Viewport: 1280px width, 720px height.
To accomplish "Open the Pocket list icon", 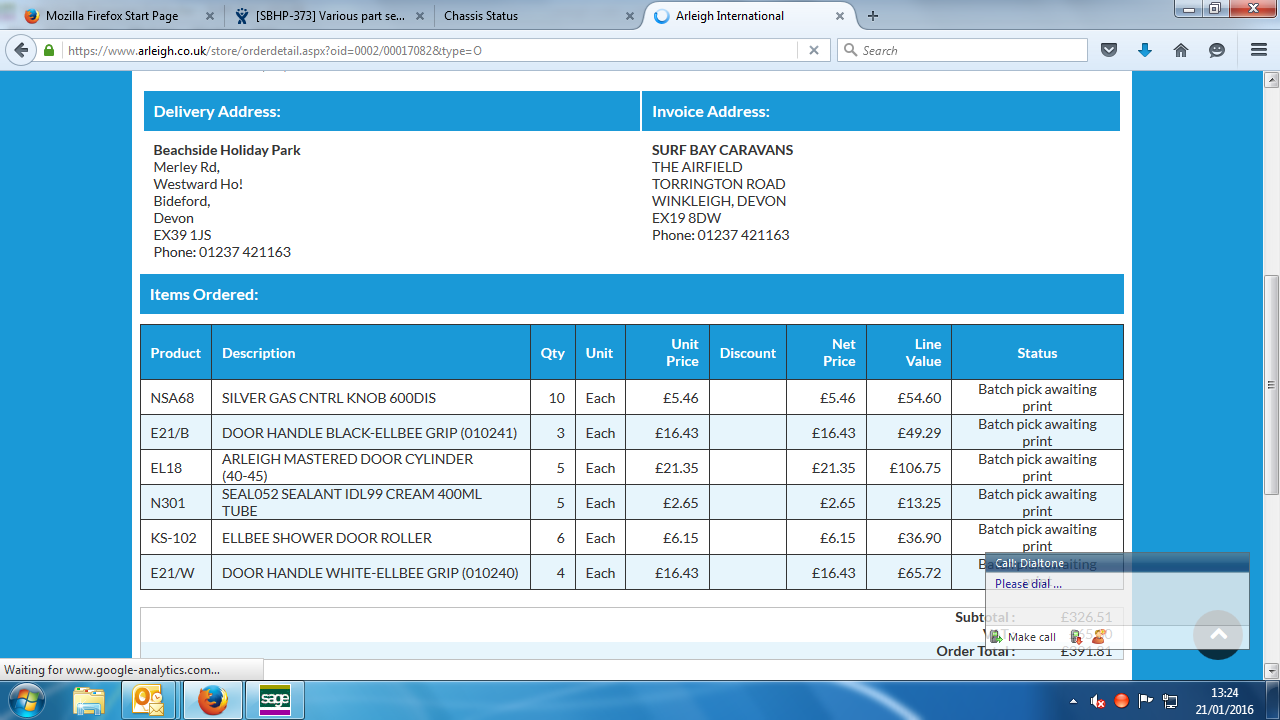I will [1109, 50].
